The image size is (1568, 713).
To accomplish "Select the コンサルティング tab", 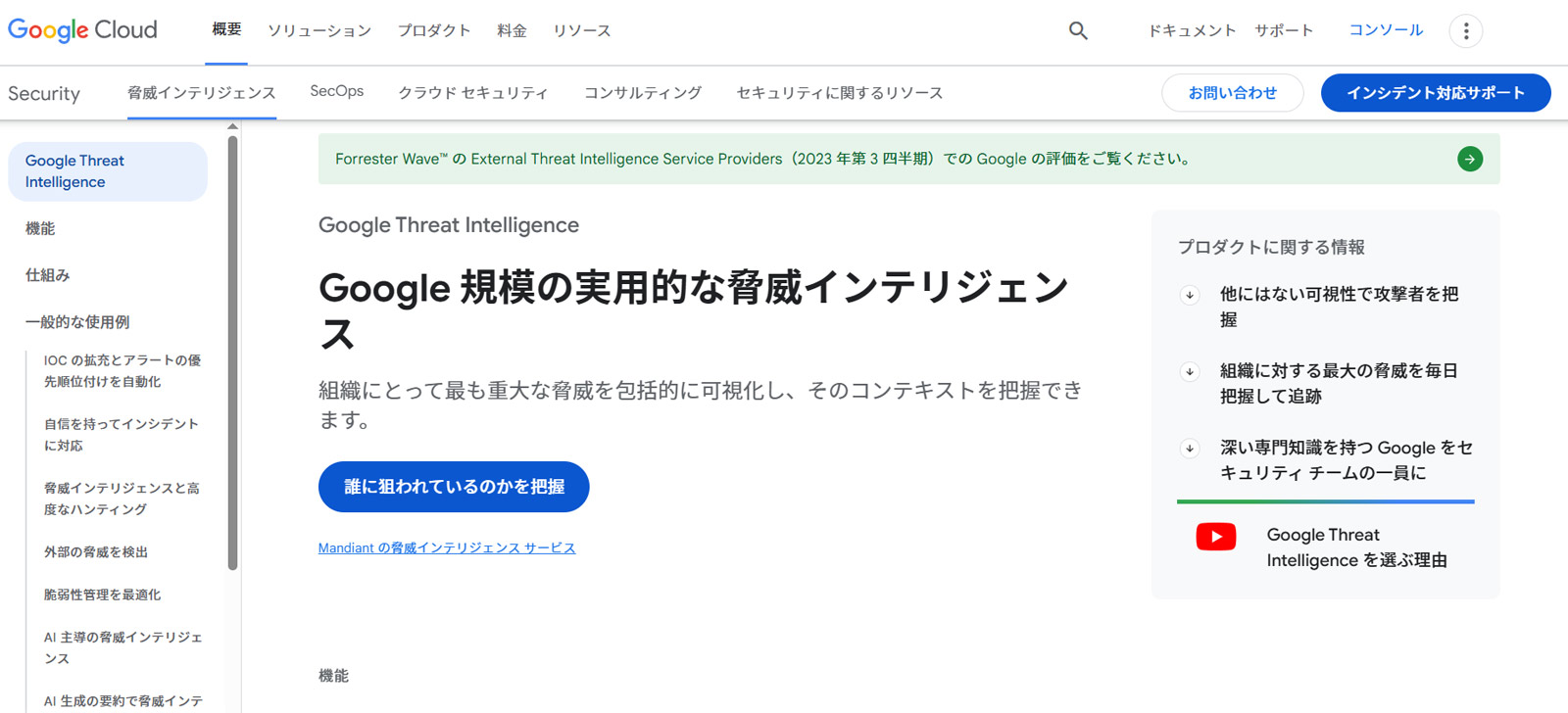I will point(643,93).
